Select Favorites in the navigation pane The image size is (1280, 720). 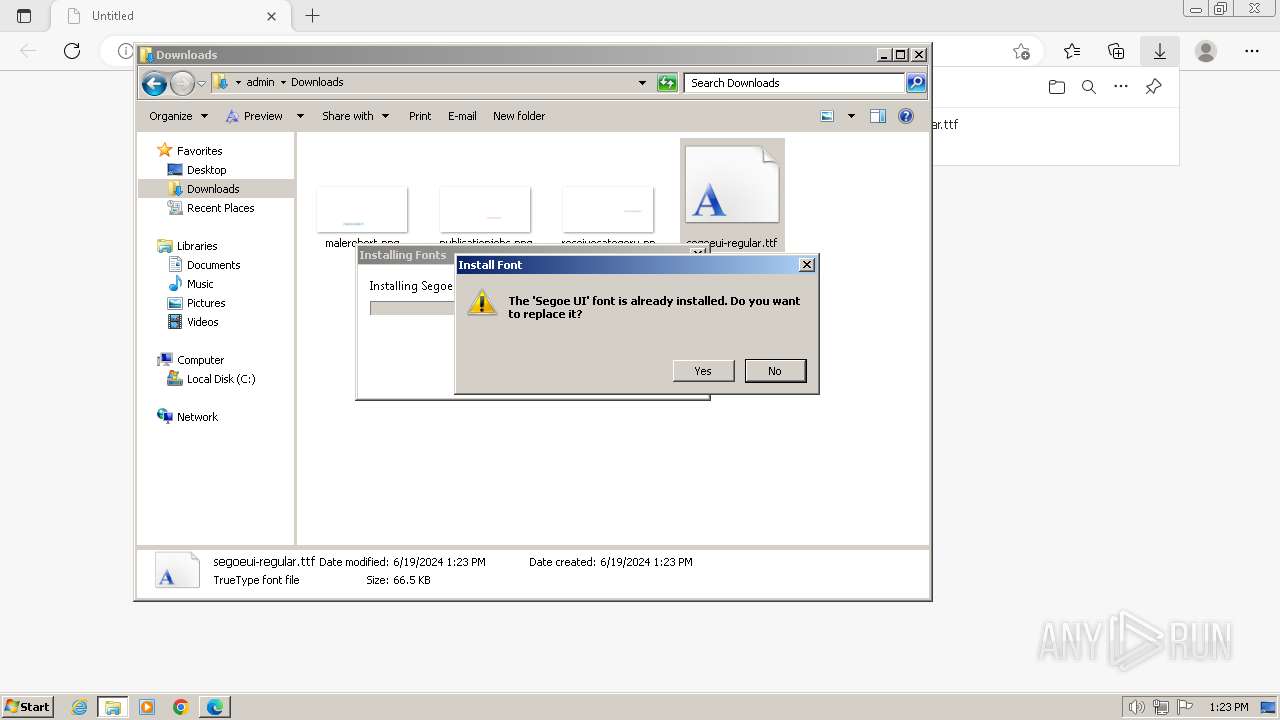[199, 151]
